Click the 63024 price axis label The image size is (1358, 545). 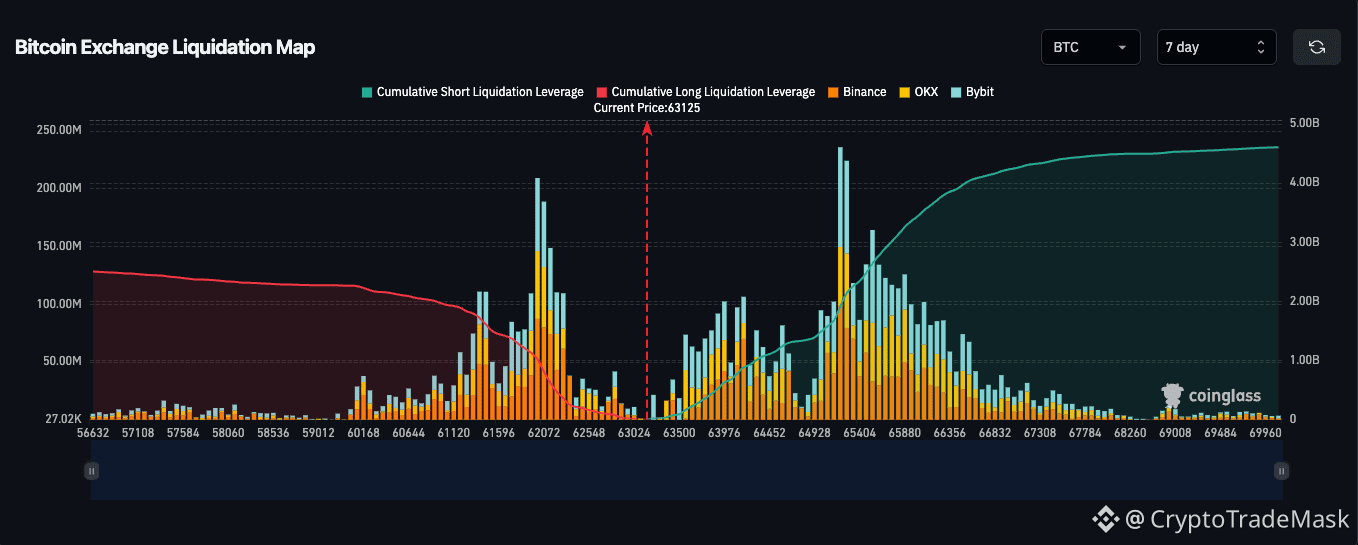coord(634,433)
